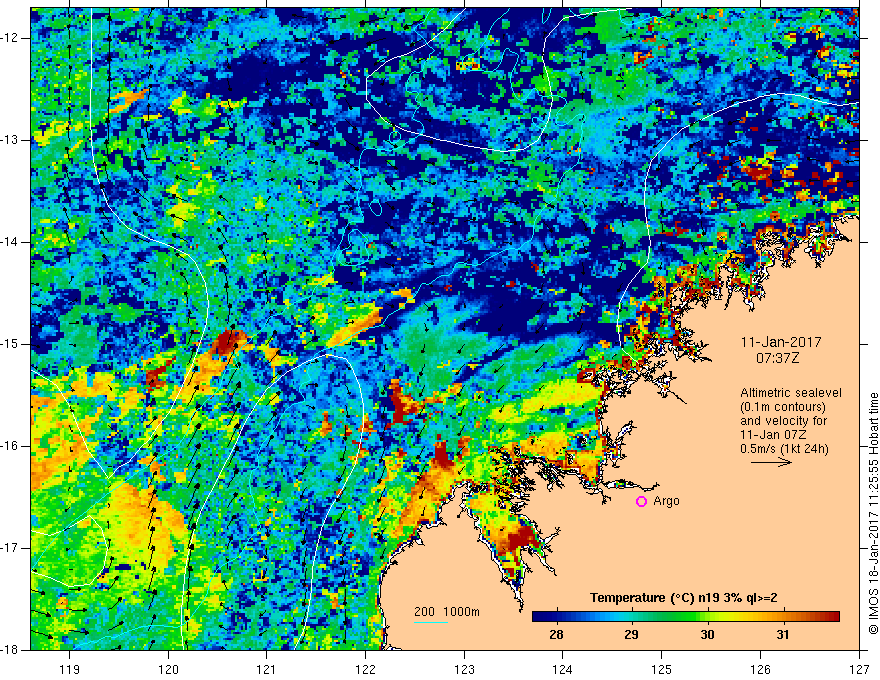Click the 120 longitude axis label

(x=168, y=669)
